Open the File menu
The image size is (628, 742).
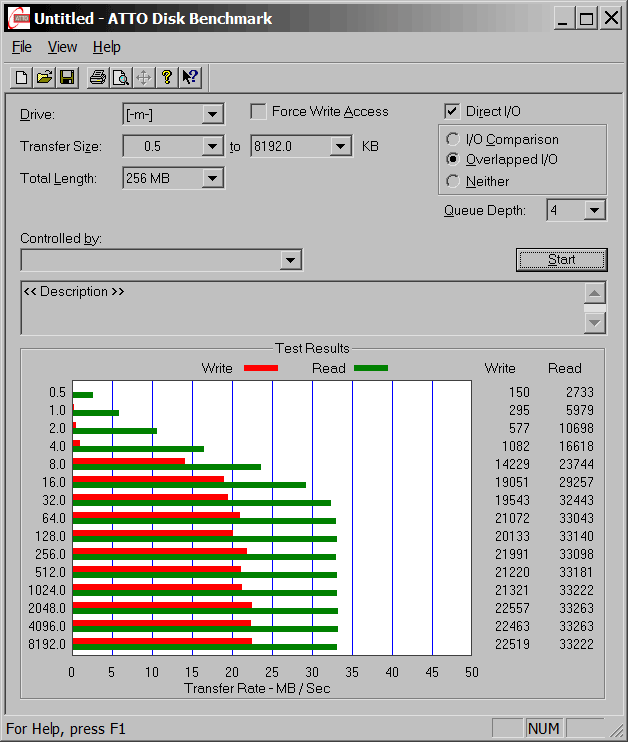[x=22, y=47]
